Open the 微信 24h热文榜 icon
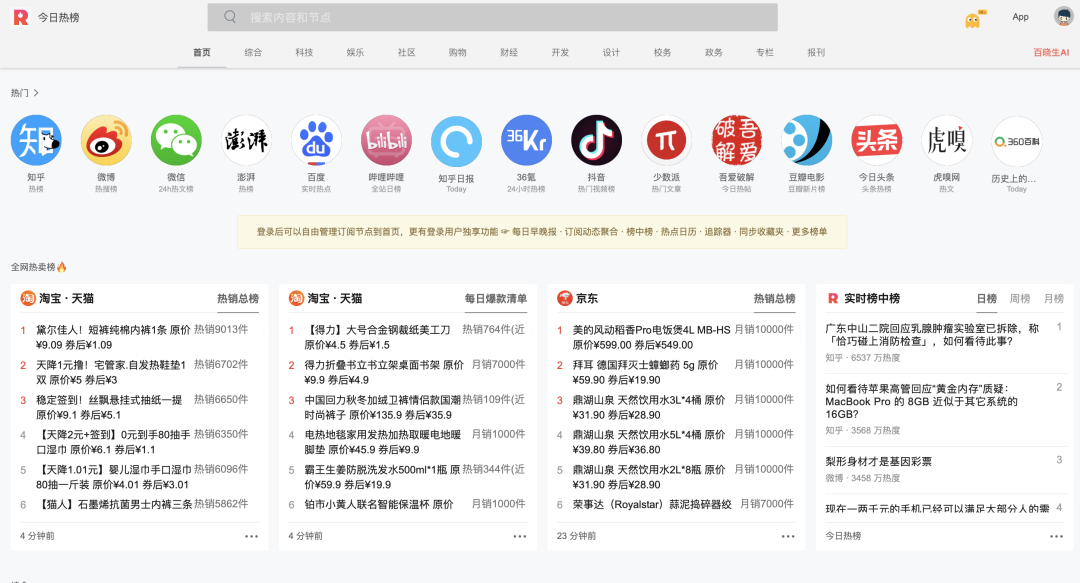The width and height of the screenshot is (1080, 583). (176, 140)
